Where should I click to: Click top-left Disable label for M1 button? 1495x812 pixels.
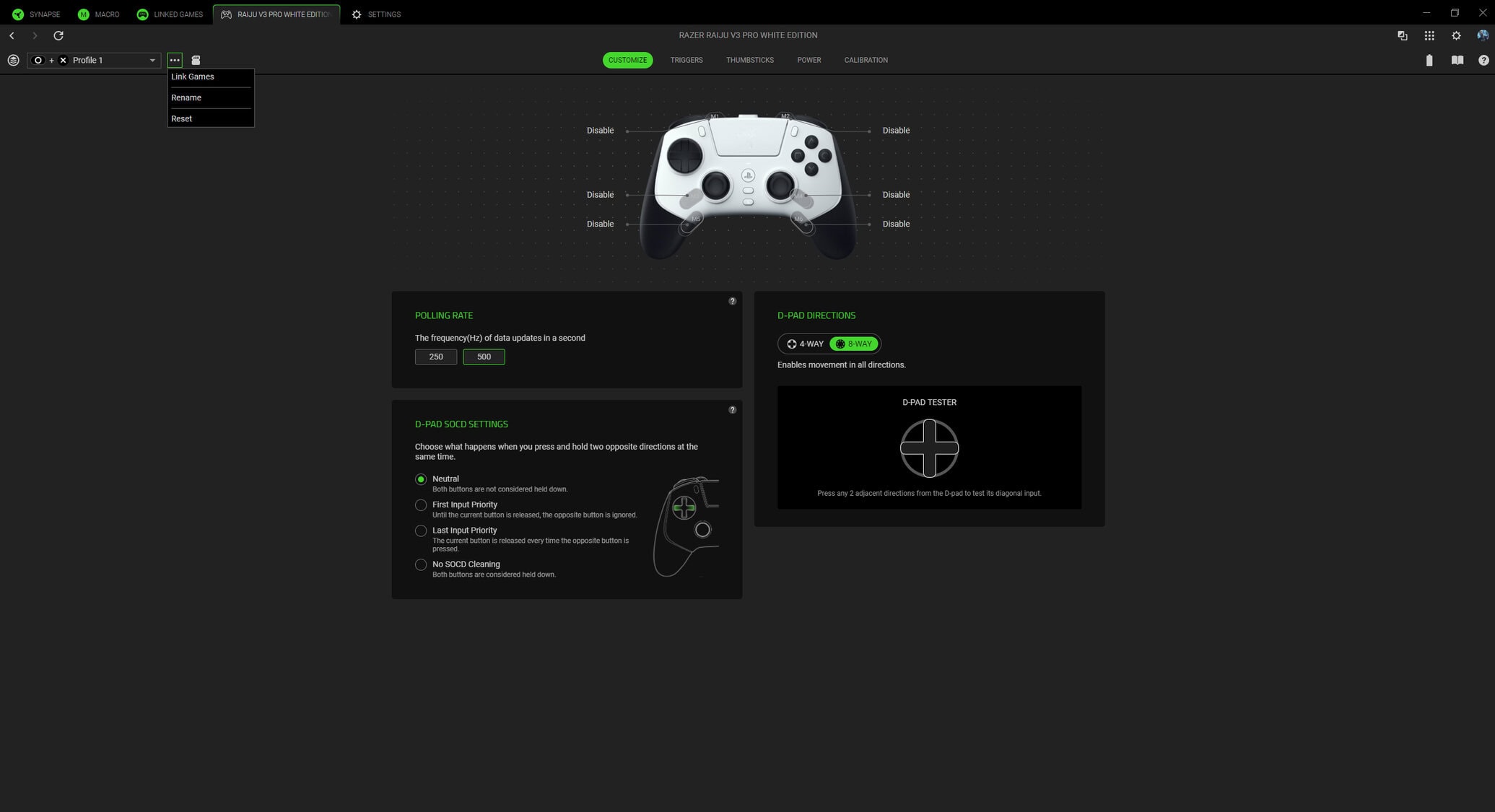coord(600,131)
